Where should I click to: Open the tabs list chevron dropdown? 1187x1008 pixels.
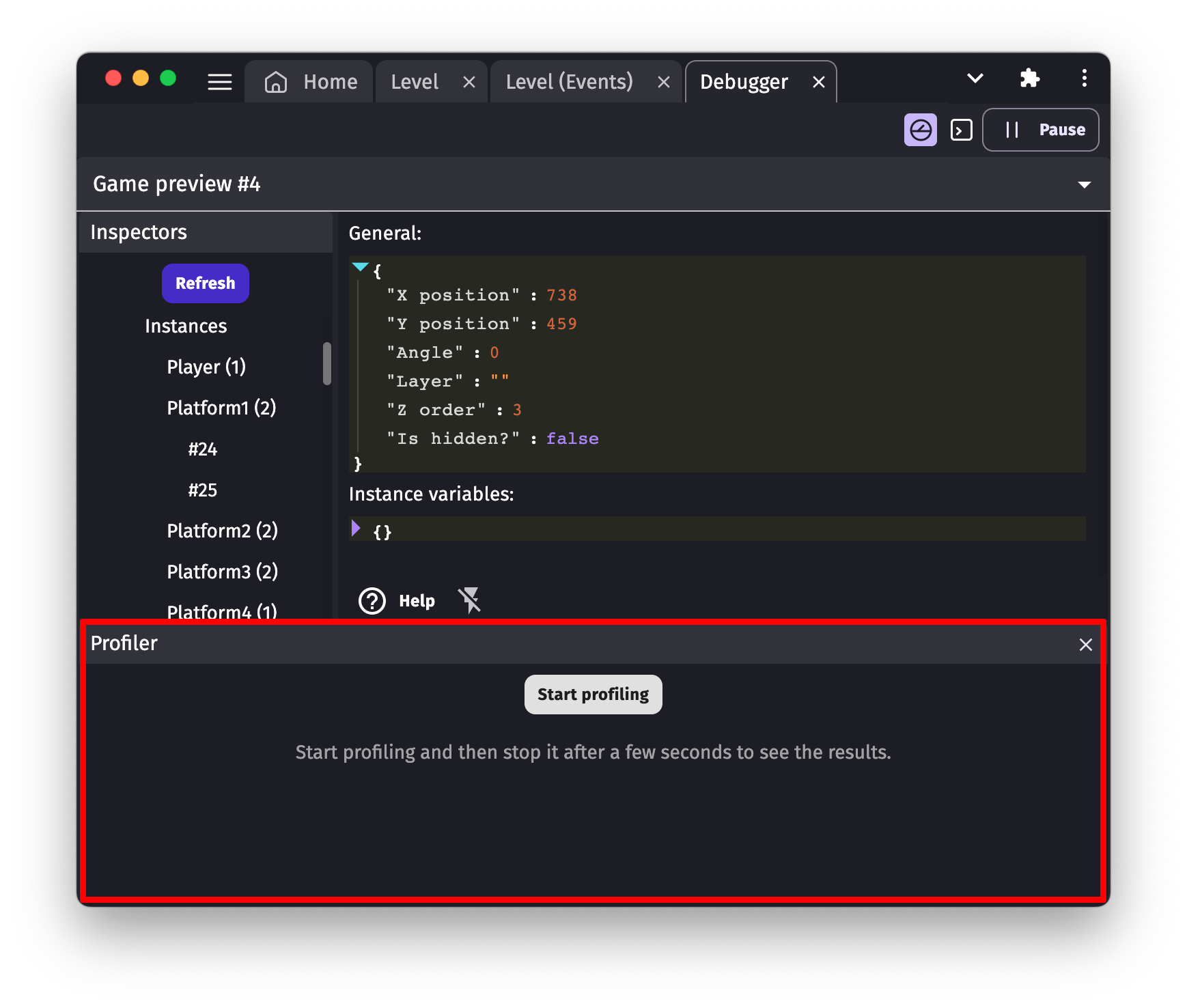975,79
